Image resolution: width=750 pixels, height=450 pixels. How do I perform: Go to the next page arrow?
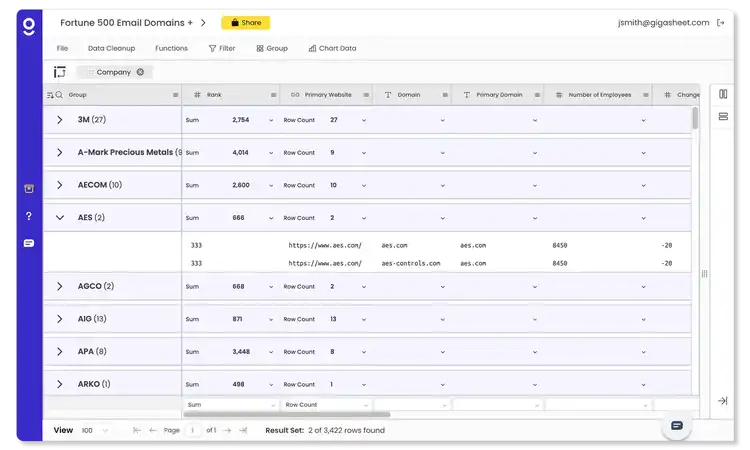[227, 430]
